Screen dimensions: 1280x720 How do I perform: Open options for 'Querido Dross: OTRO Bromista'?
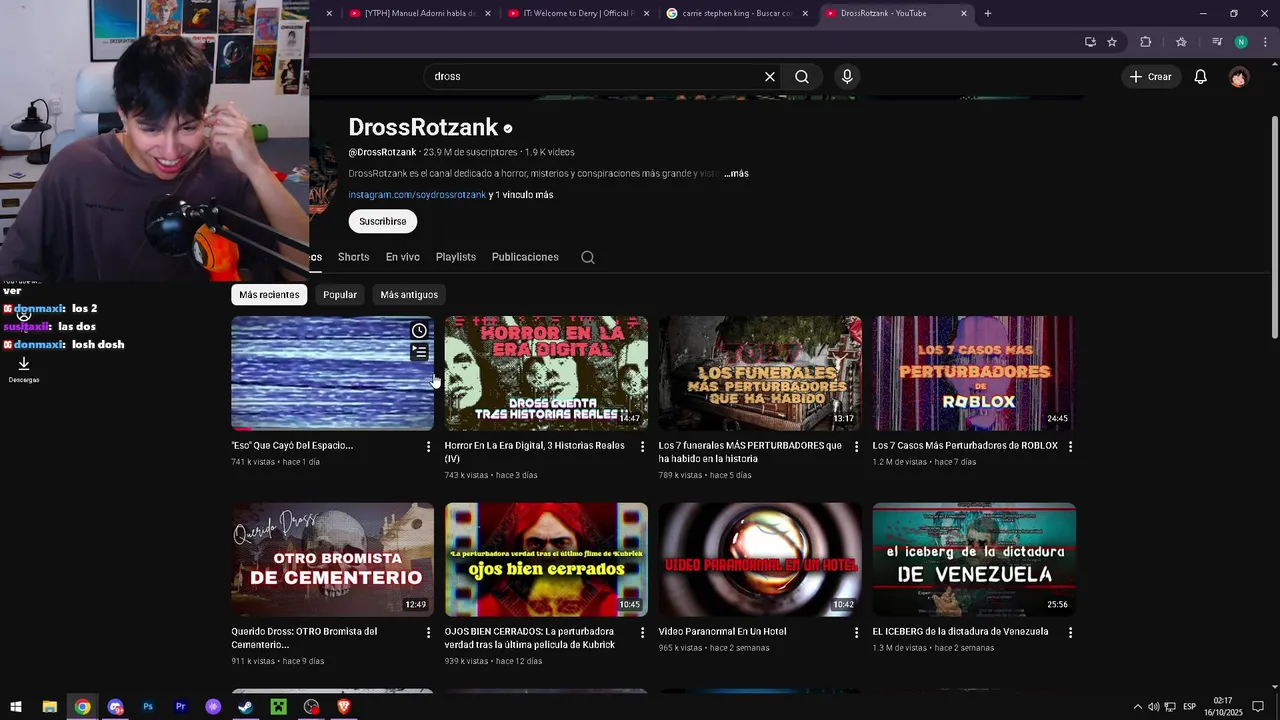point(429,632)
